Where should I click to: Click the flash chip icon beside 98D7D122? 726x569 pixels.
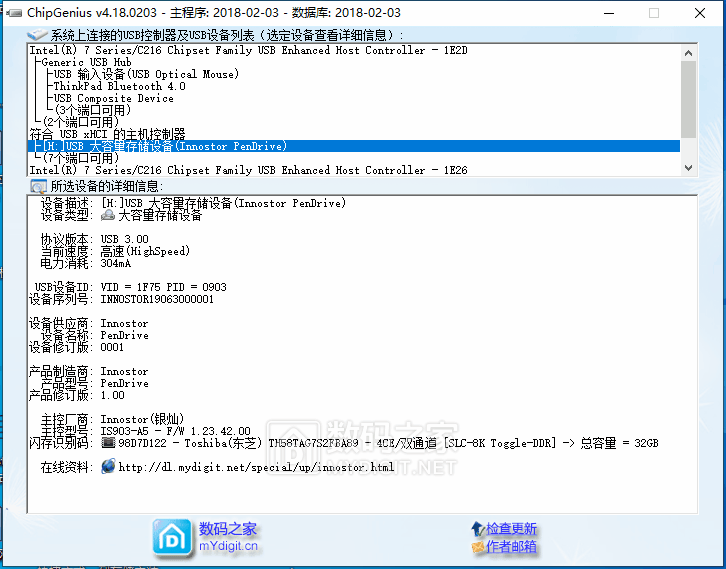point(108,443)
